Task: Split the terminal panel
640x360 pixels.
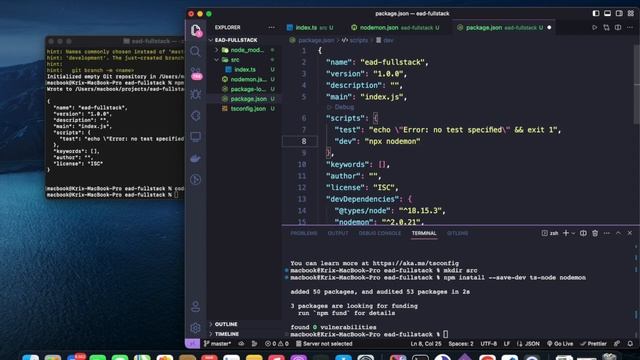Action: click(x=583, y=233)
